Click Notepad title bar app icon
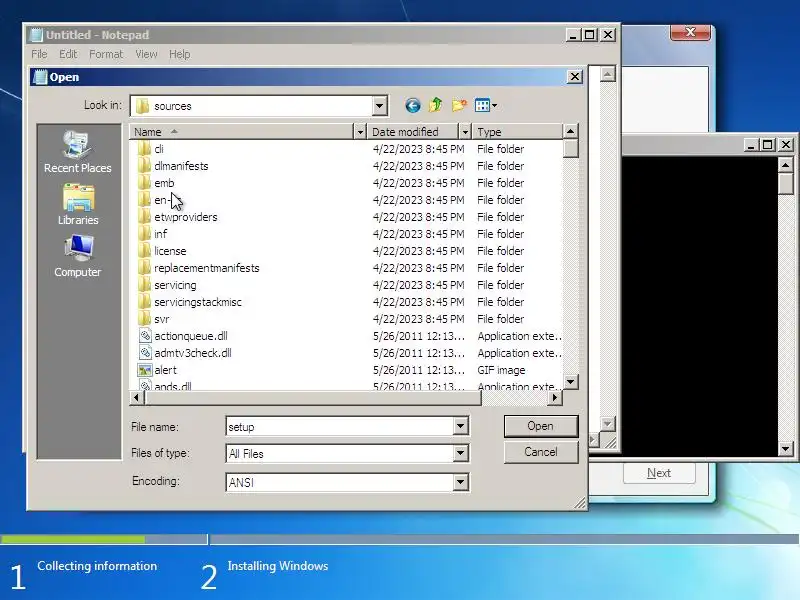This screenshot has width=800, height=600. pyautogui.click(x=36, y=35)
